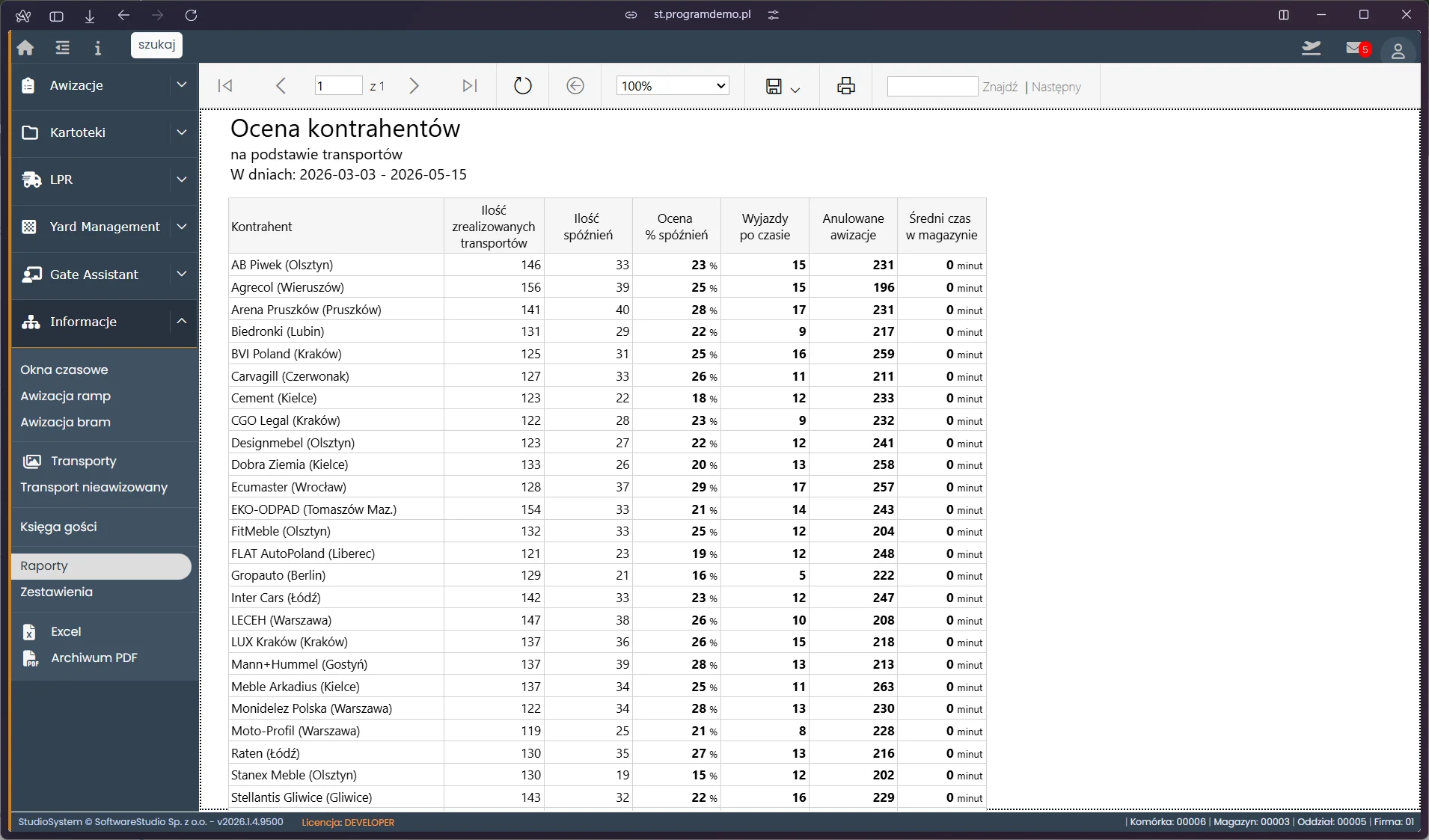The width and height of the screenshot is (1429, 840).
Task: Open the browser downloads icon
Action: [x=90, y=15]
